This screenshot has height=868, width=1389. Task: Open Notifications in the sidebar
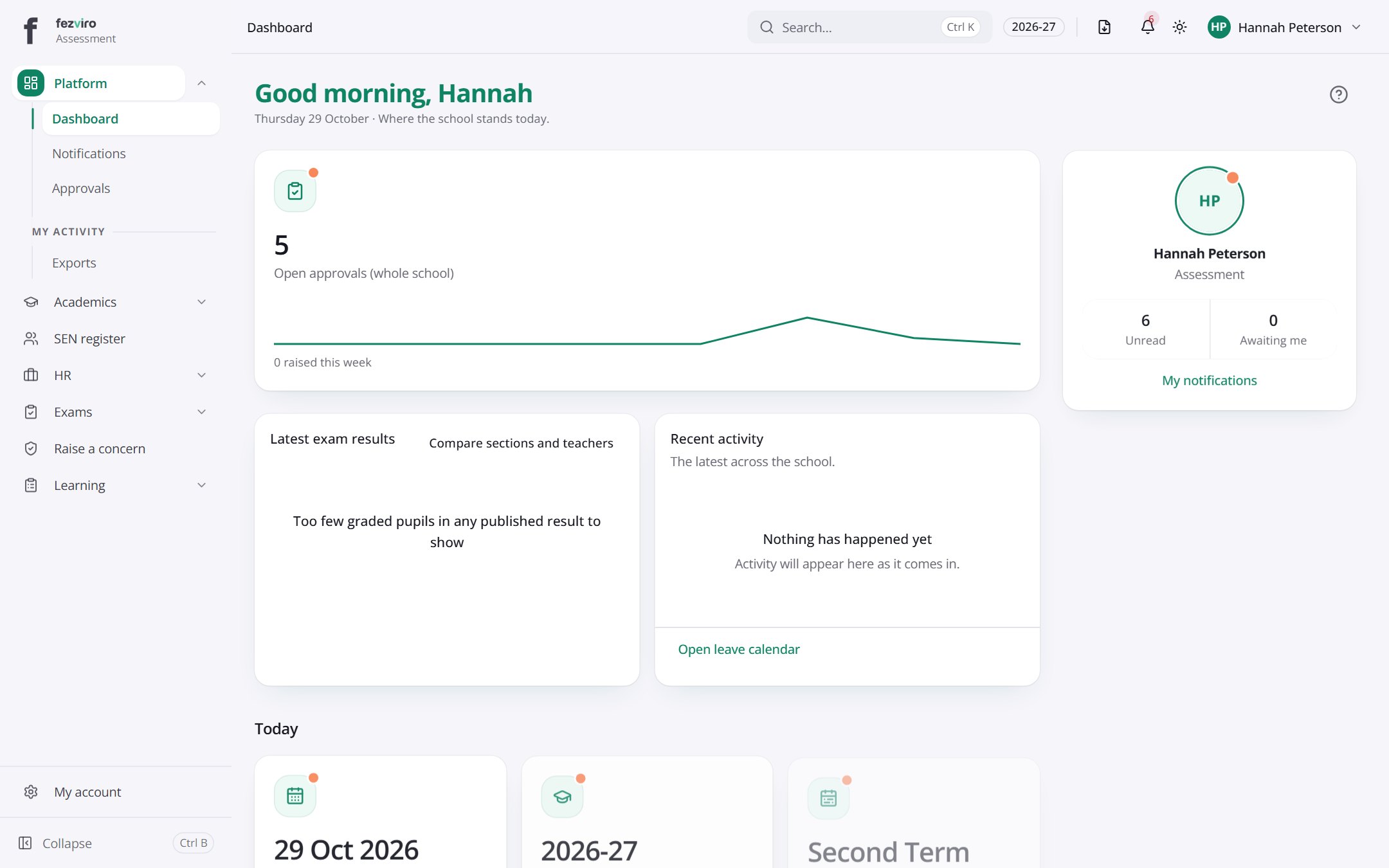(x=131, y=154)
